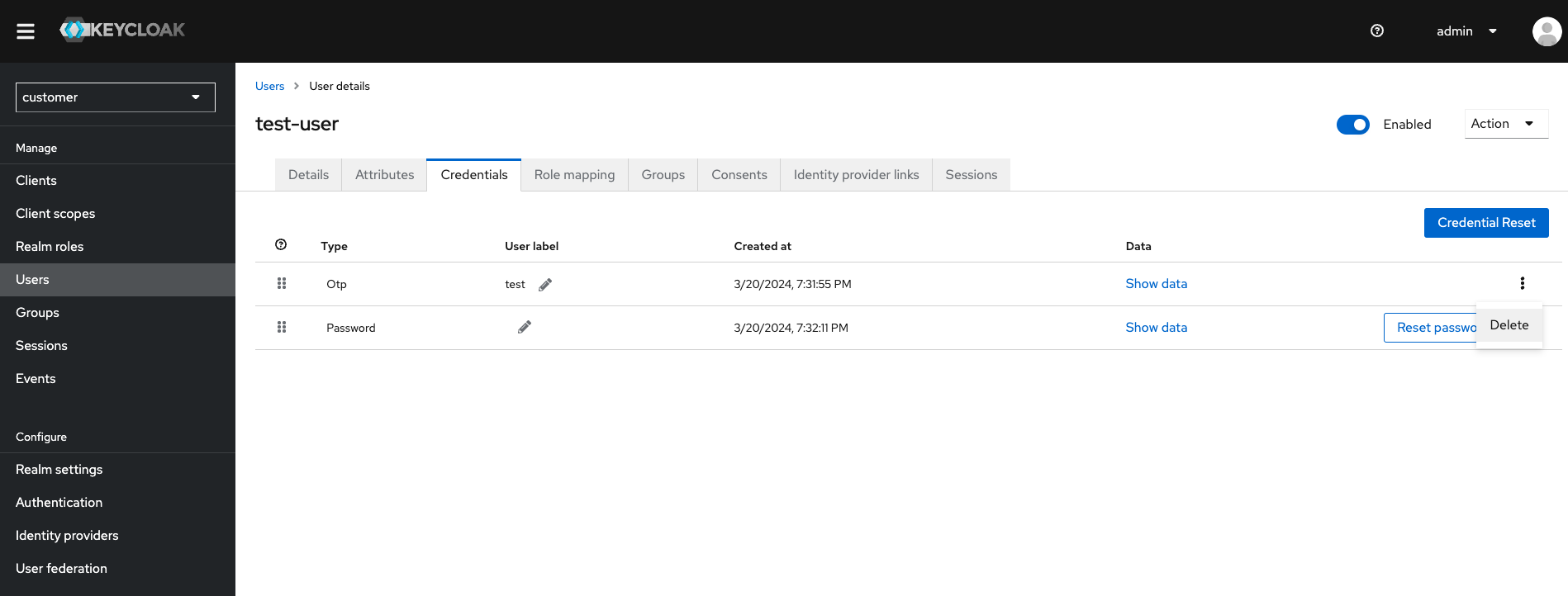This screenshot has width=1568, height=596.
Task: Open Realm settings in sidebar
Action: click(59, 470)
